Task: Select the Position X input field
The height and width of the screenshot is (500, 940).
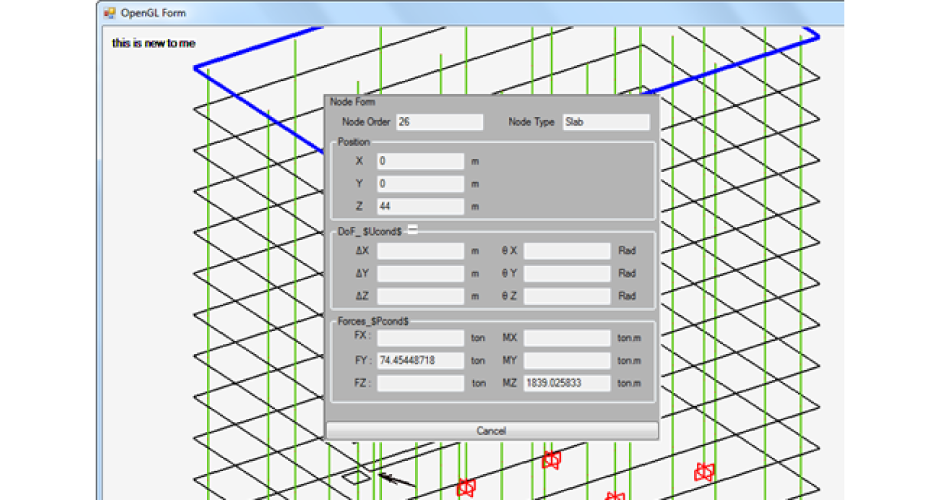Action: click(420, 161)
